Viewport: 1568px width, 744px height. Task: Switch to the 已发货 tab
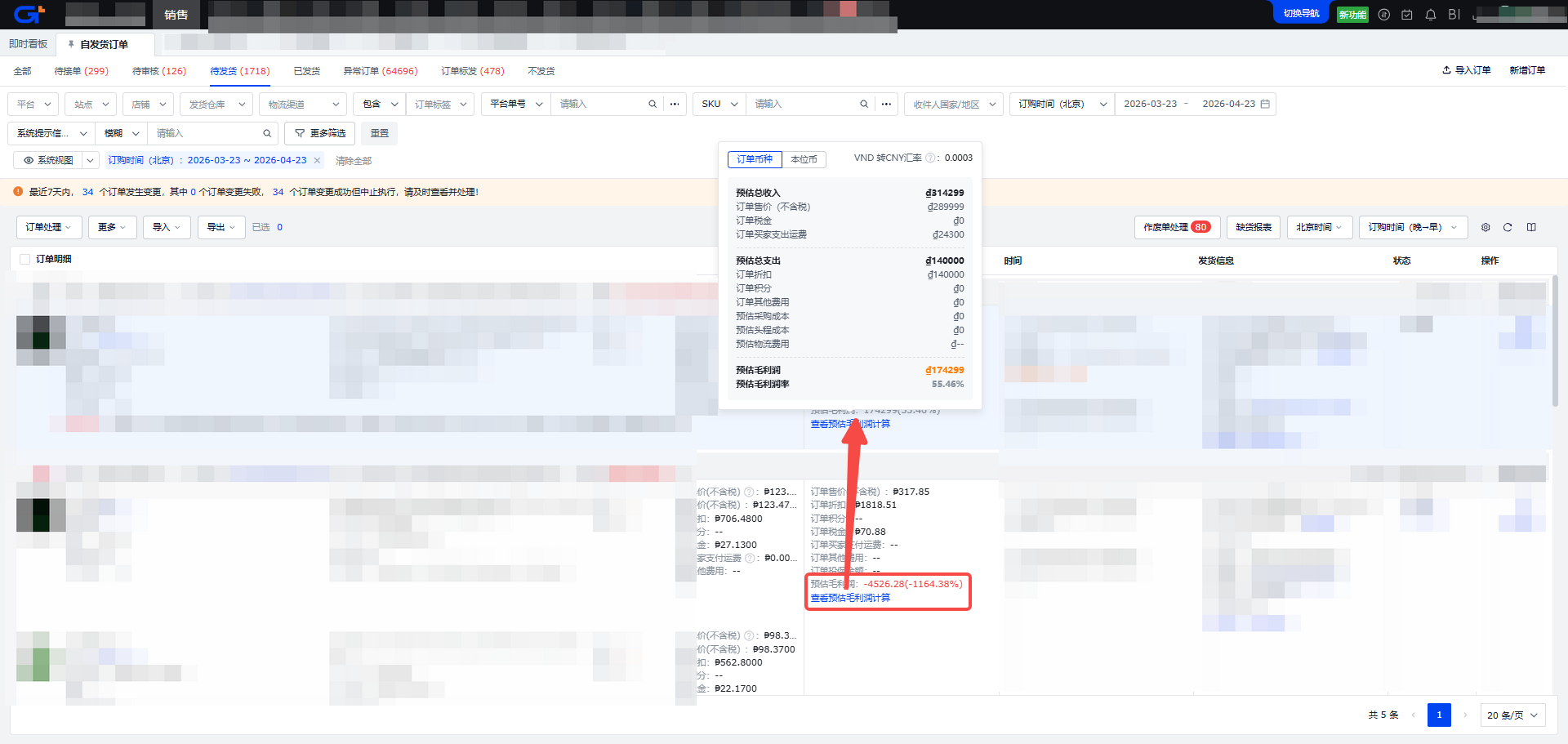[x=307, y=71]
